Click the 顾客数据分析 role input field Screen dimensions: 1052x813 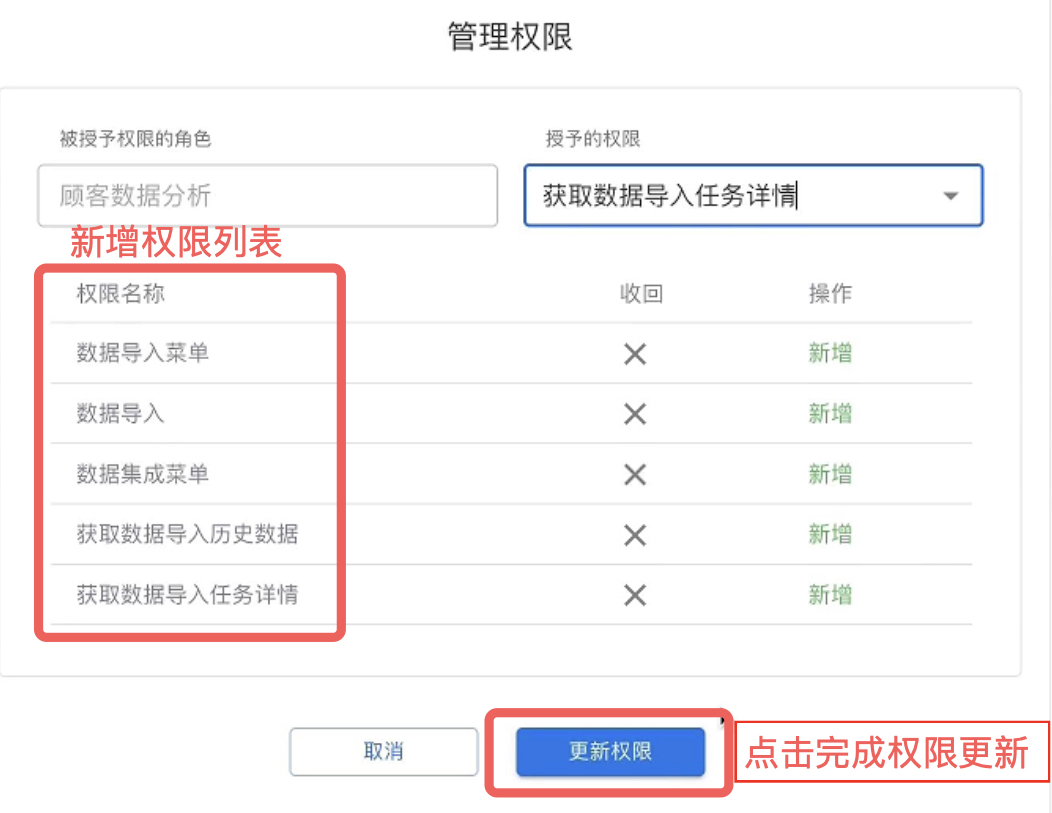[x=268, y=195]
